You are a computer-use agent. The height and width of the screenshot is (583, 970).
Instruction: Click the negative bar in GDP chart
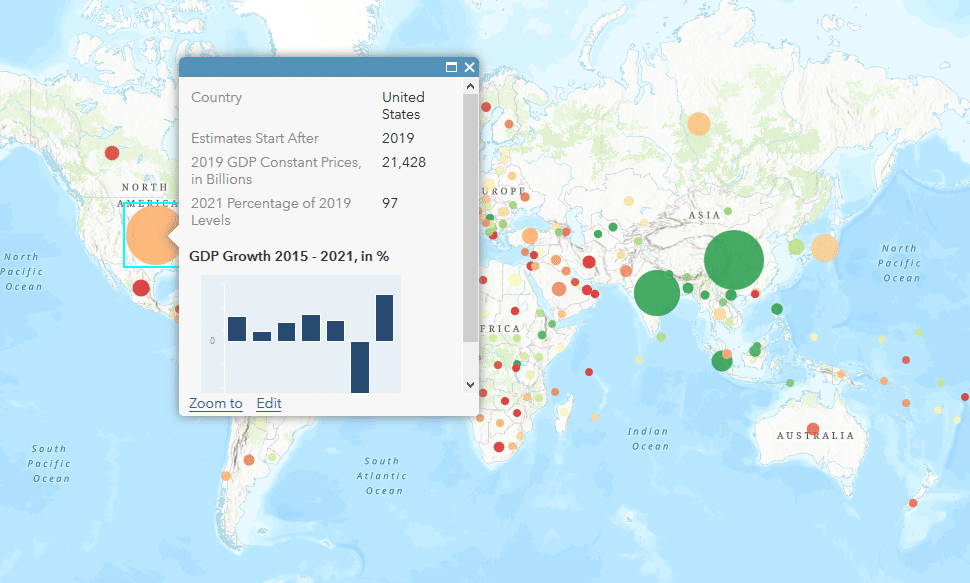click(x=360, y=367)
